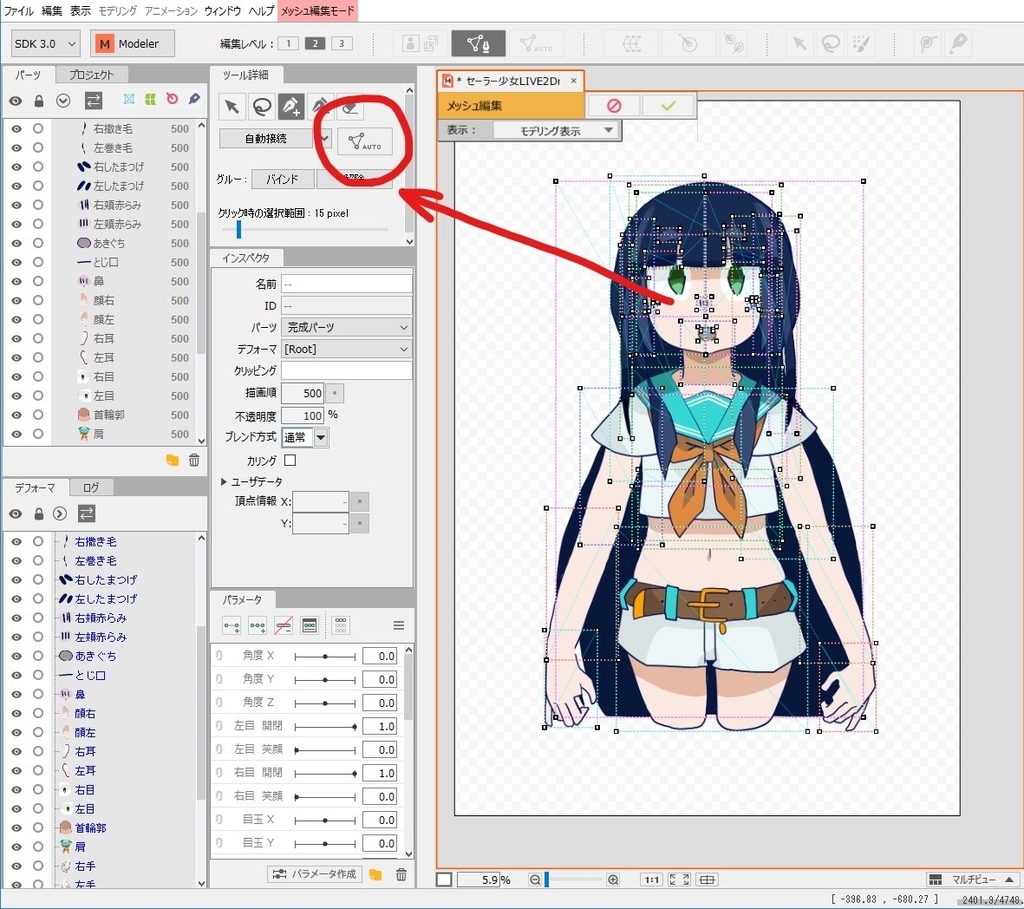The height and width of the screenshot is (909, 1024).
Task: Create new folder in parts panel
Action: (172, 460)
